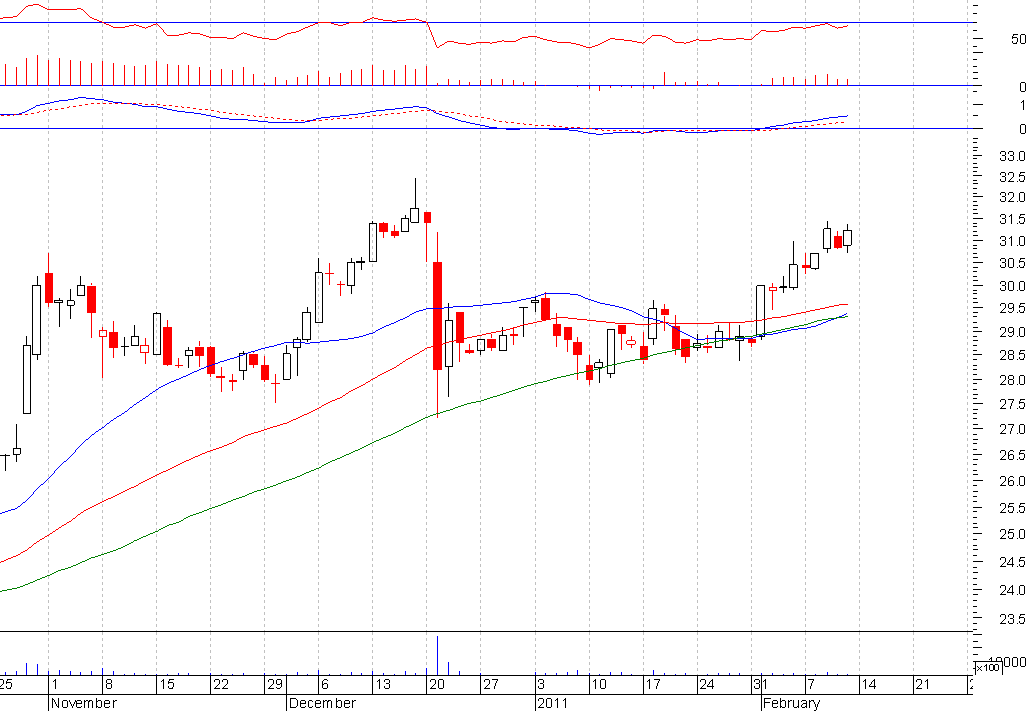Click date label 27 in December

click(491, 684)
